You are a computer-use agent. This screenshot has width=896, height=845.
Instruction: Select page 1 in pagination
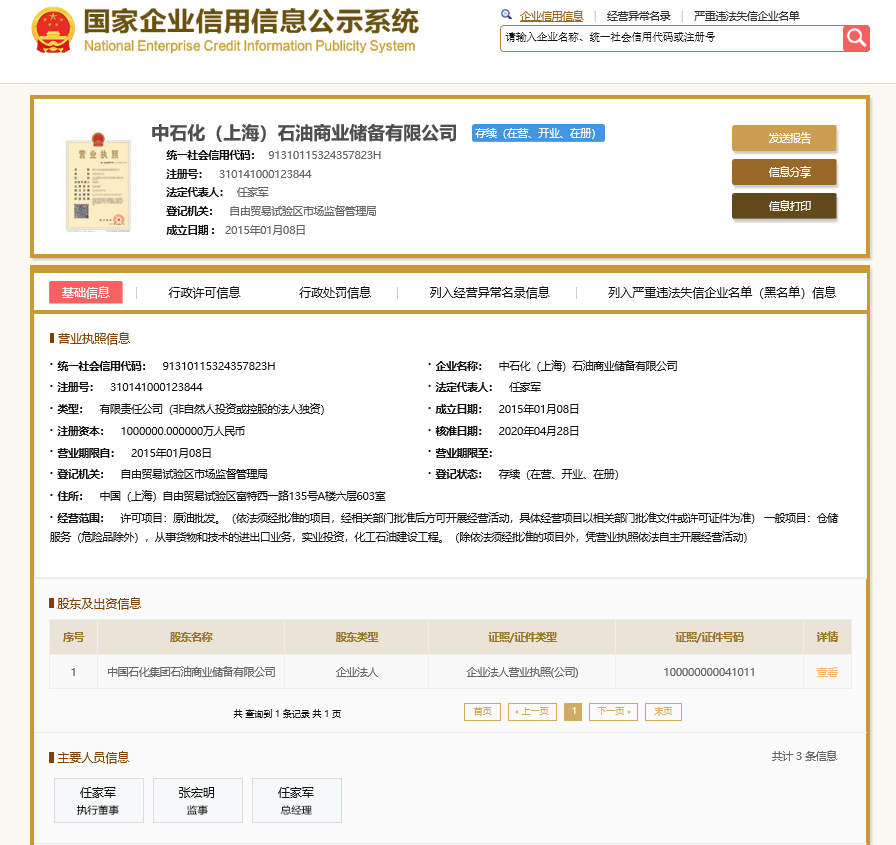(x=573, y=711)
